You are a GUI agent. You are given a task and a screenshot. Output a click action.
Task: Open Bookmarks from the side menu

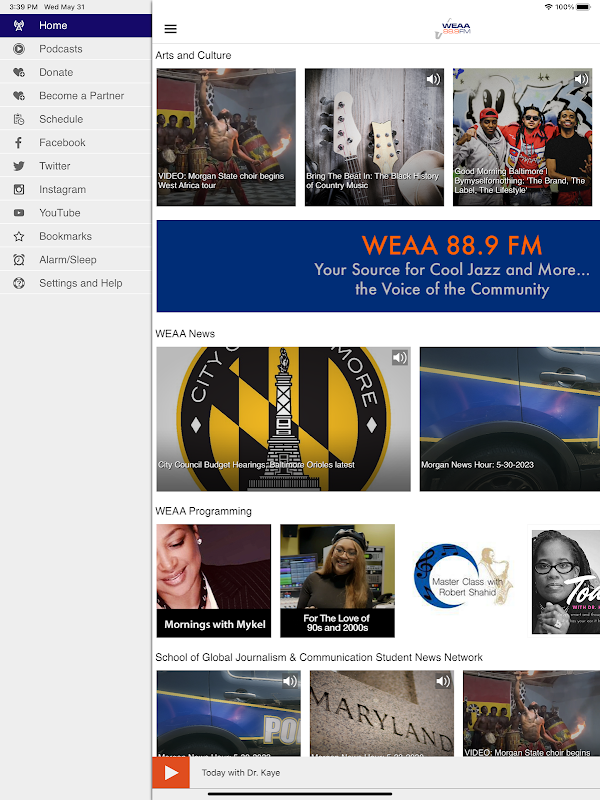point(76,237)
